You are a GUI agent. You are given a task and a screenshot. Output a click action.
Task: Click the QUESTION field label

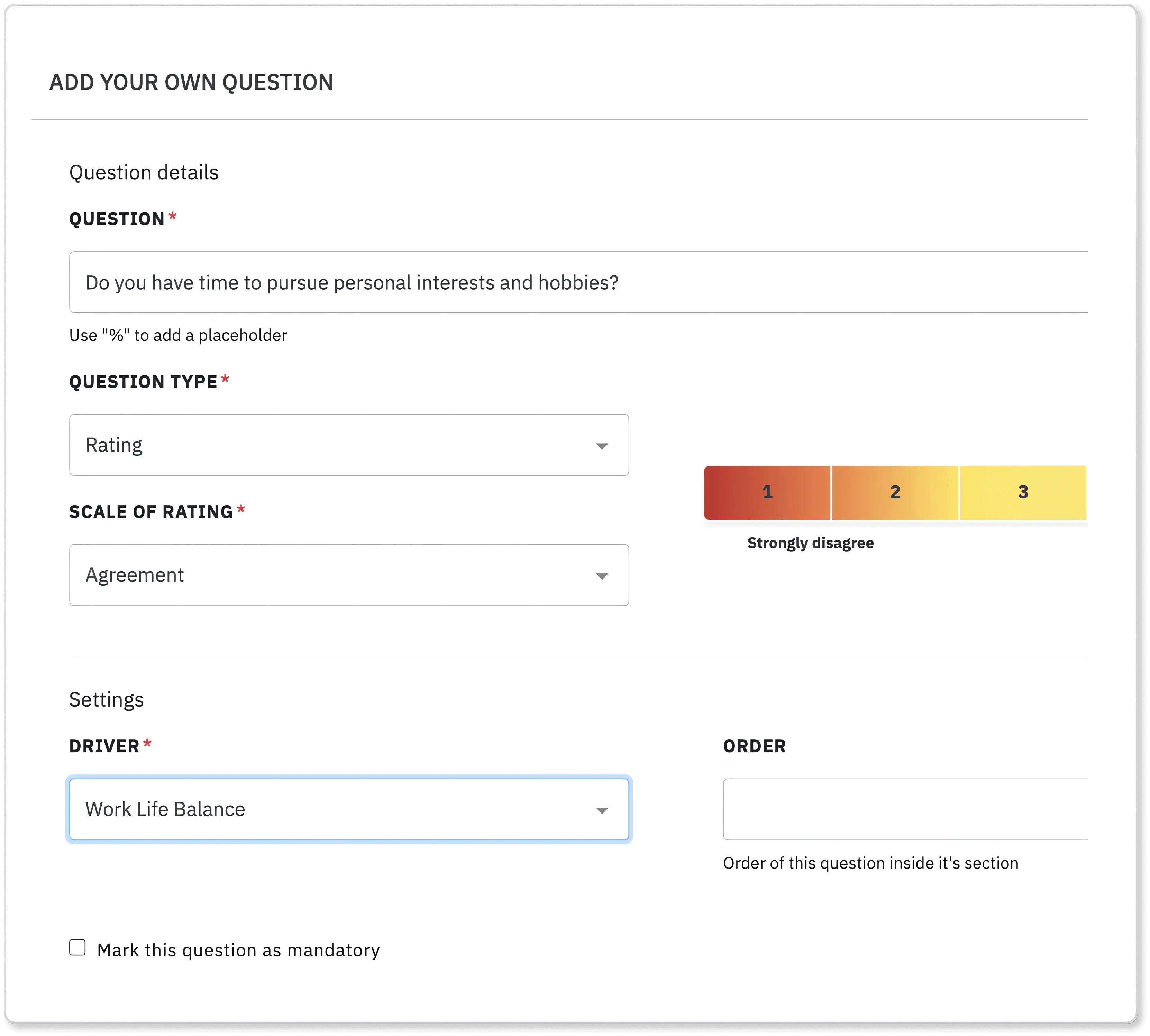coord(117,219)
